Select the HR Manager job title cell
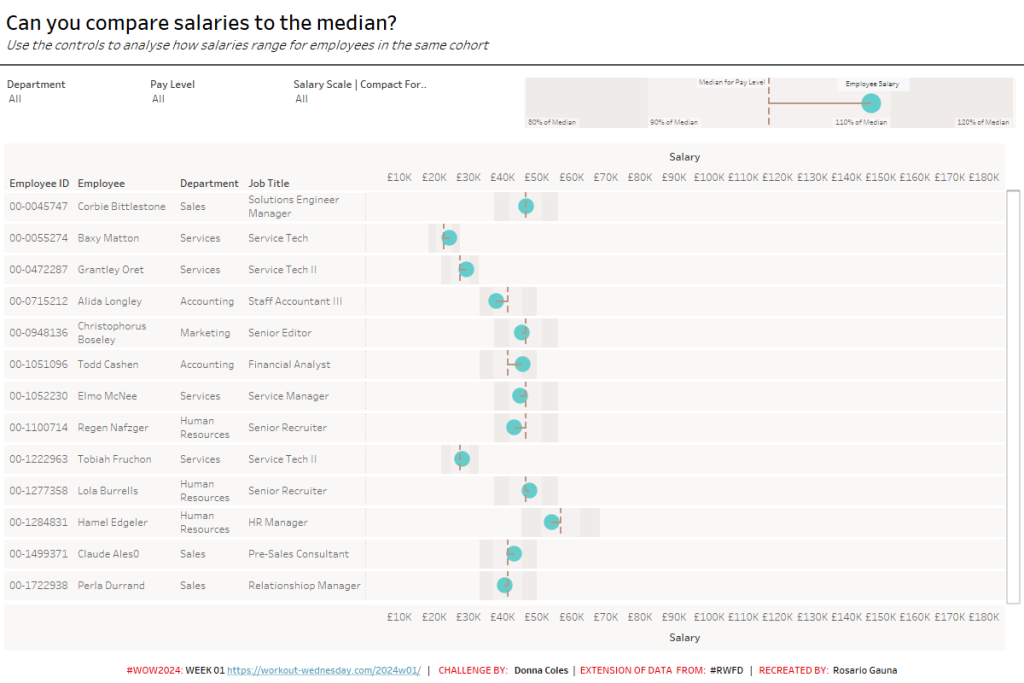 coord(278,522)
